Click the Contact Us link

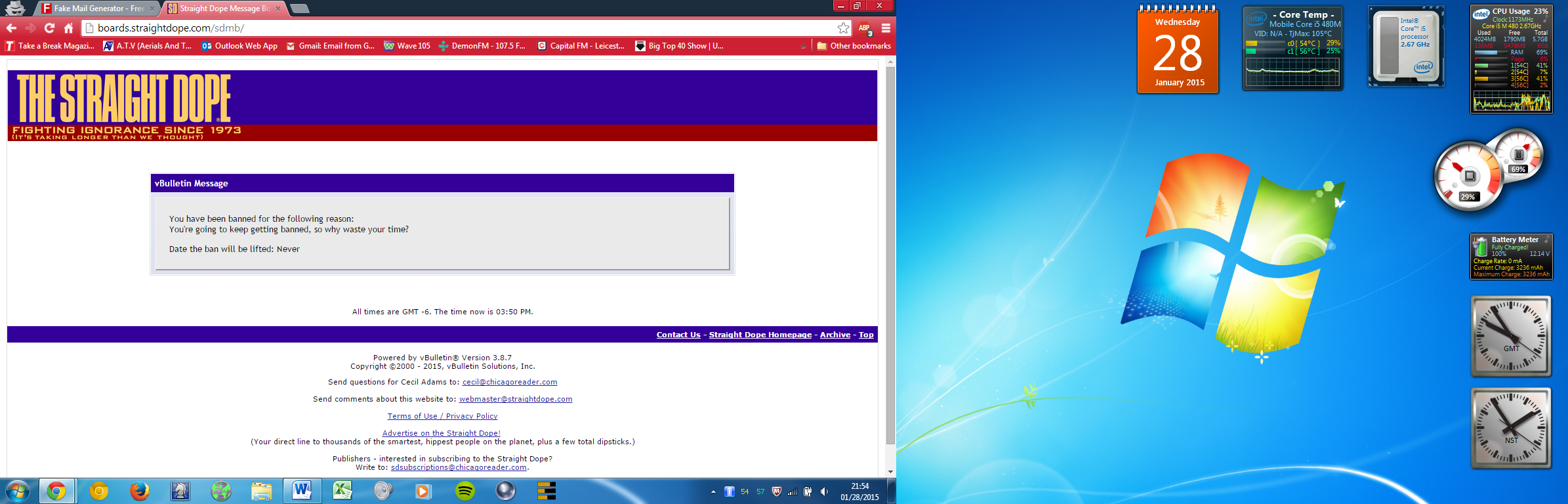[678, 335]
